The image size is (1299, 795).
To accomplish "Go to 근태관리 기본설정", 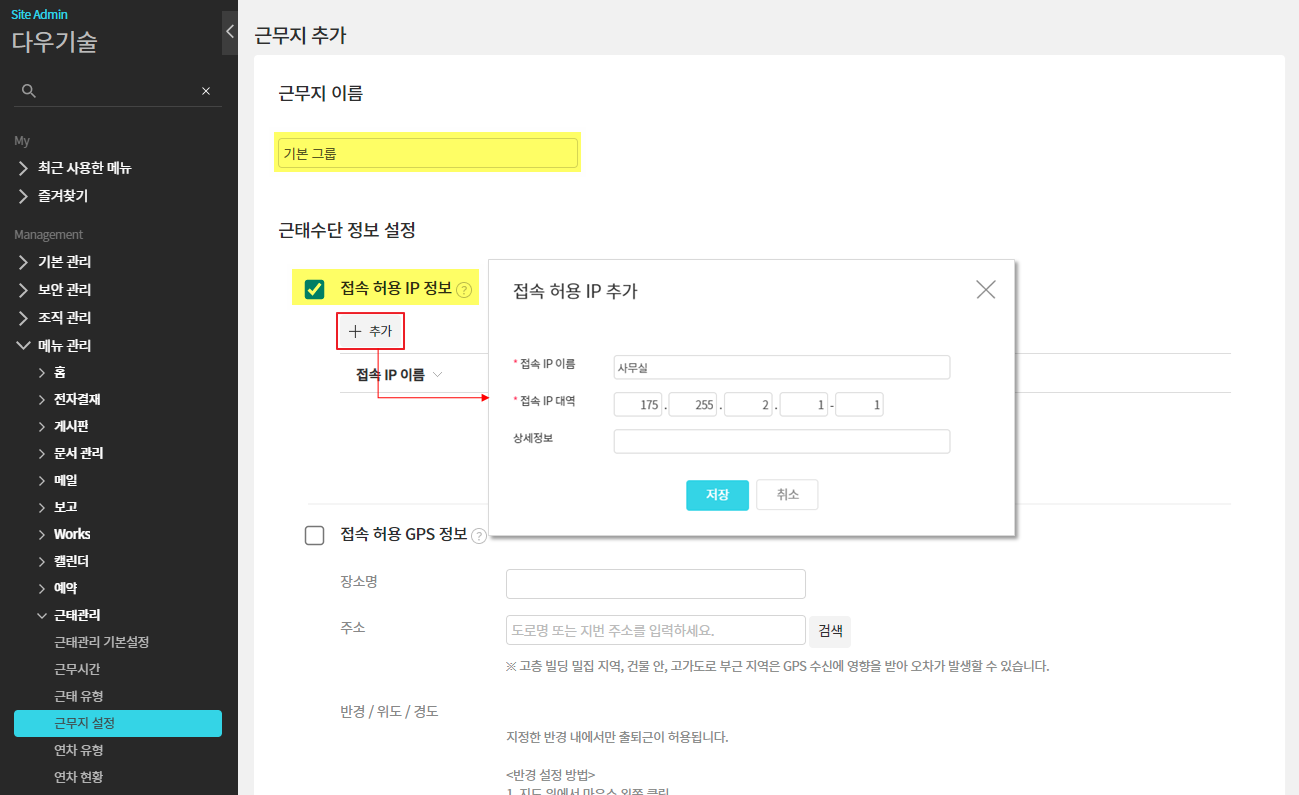I will coord(101,642).
